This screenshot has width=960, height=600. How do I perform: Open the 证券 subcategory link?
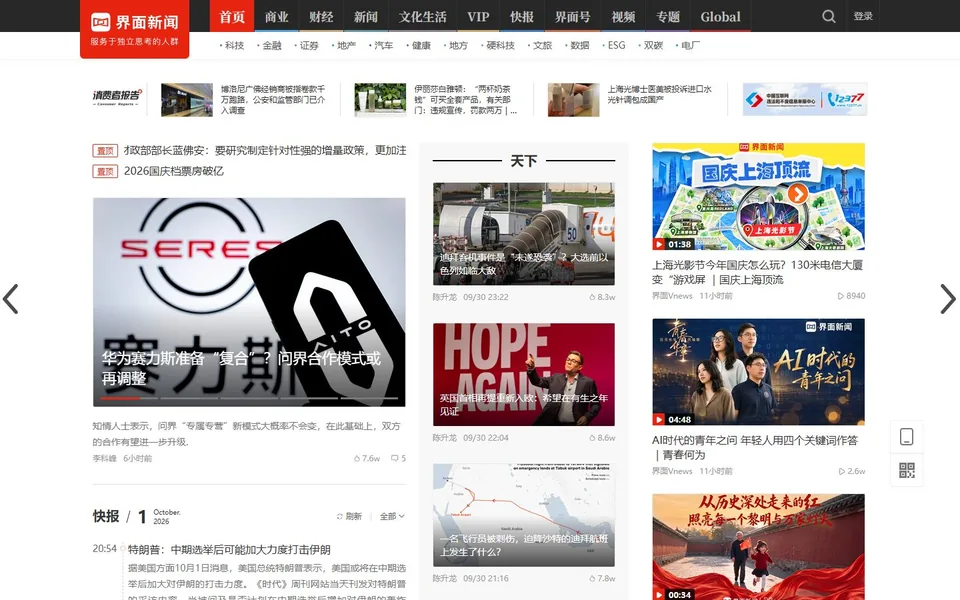(x=307, y=45)
